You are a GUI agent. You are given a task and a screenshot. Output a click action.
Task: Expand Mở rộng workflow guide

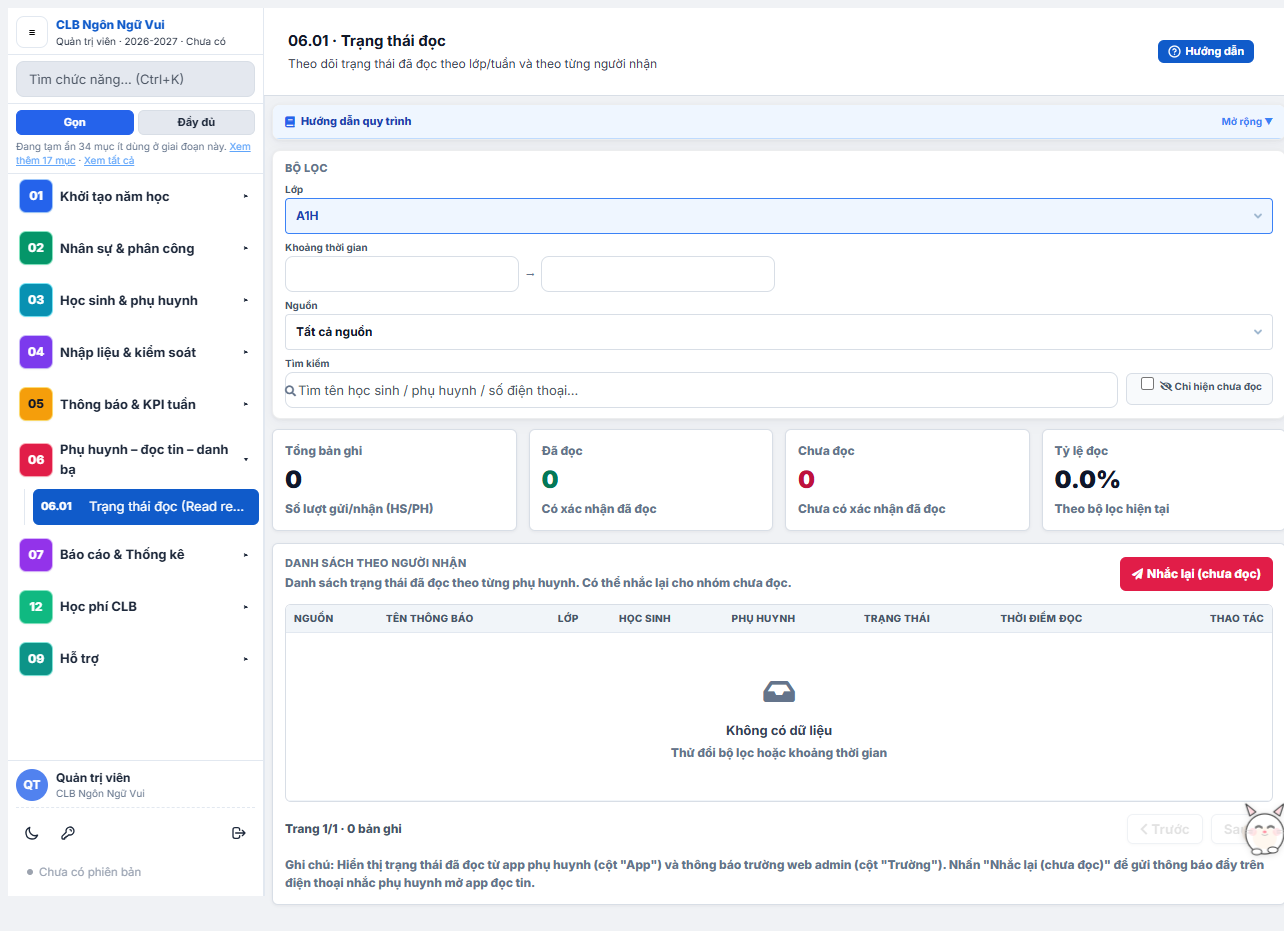(x=1247, y=122)
